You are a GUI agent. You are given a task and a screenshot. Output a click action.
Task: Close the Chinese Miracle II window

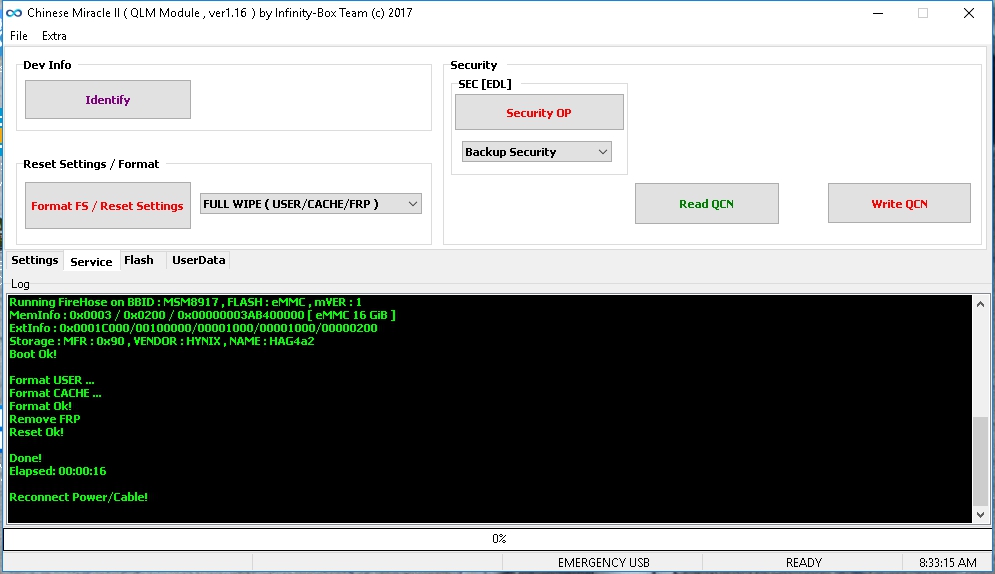point(969,13)
